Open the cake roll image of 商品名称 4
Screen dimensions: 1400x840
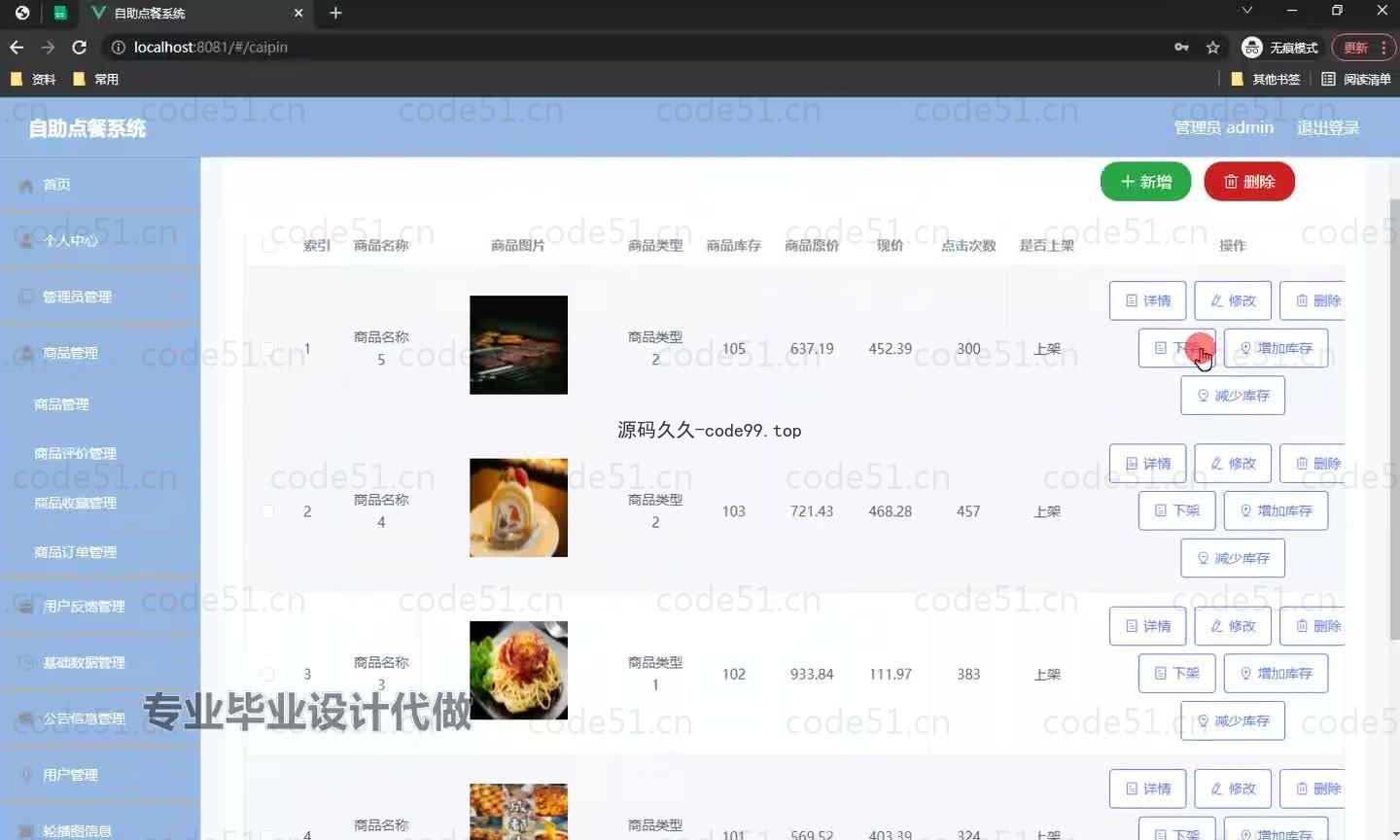[518, 507]
